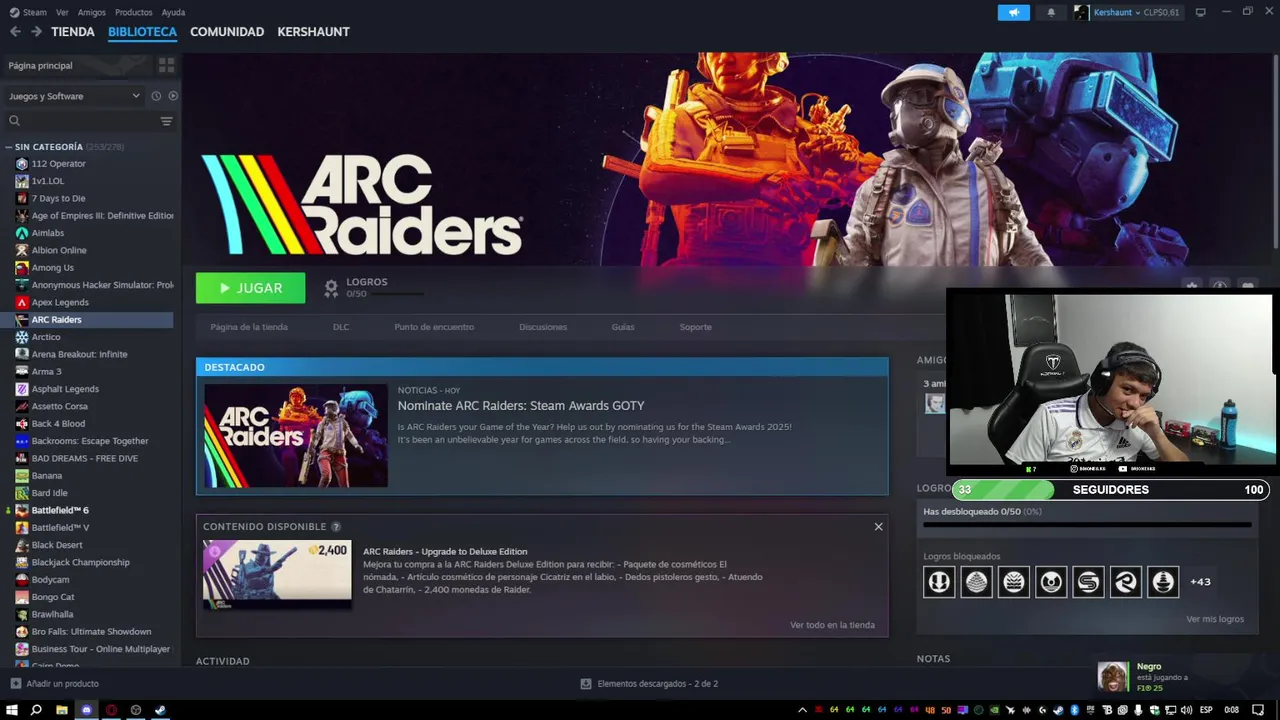Go back with the left arrow
This screenshot has height=720, width=1280.
(15, 32)
